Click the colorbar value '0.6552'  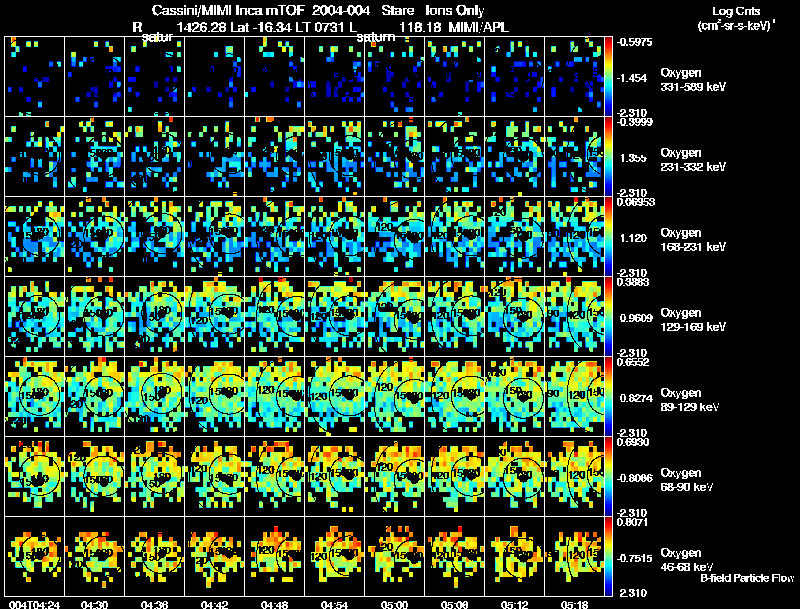[x=633, y=362]
